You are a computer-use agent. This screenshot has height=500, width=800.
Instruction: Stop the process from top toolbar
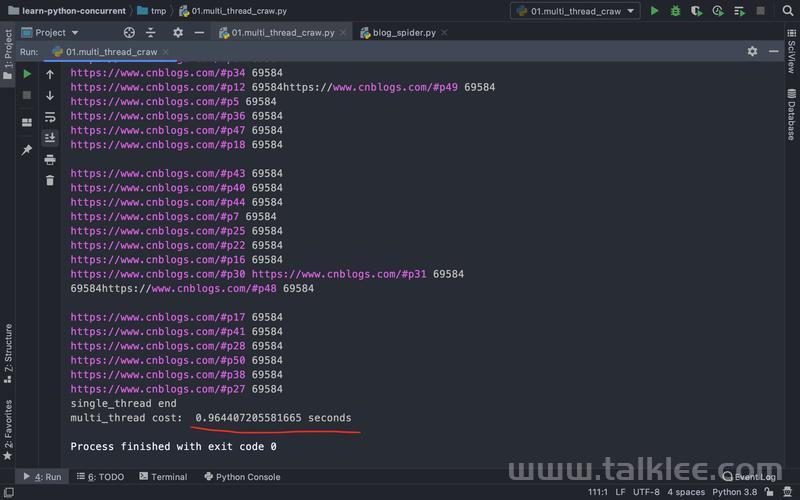760,11
